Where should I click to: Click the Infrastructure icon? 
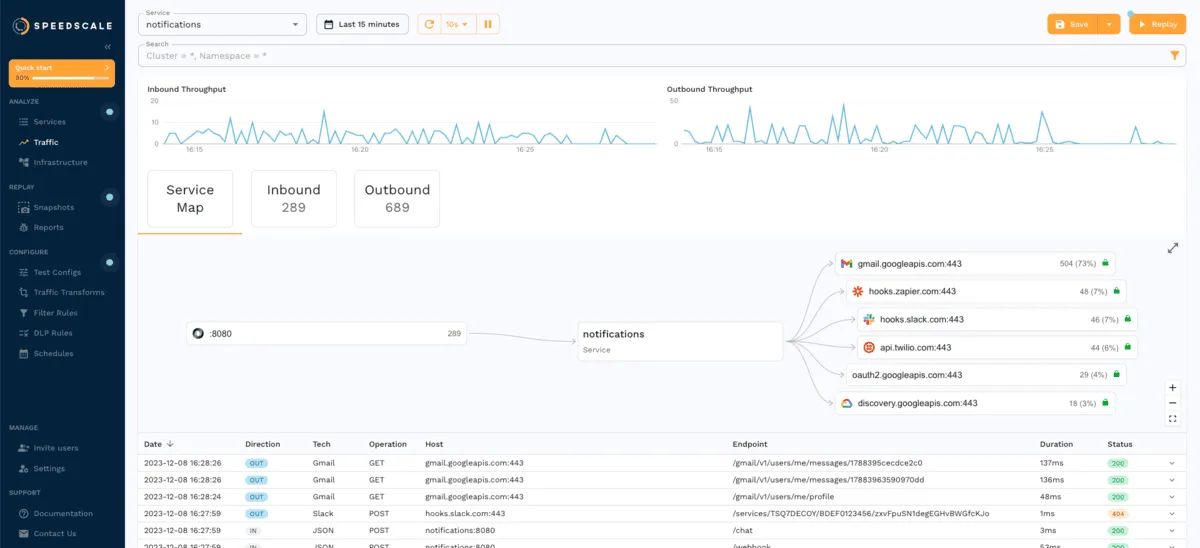click(x=24, y=162)
